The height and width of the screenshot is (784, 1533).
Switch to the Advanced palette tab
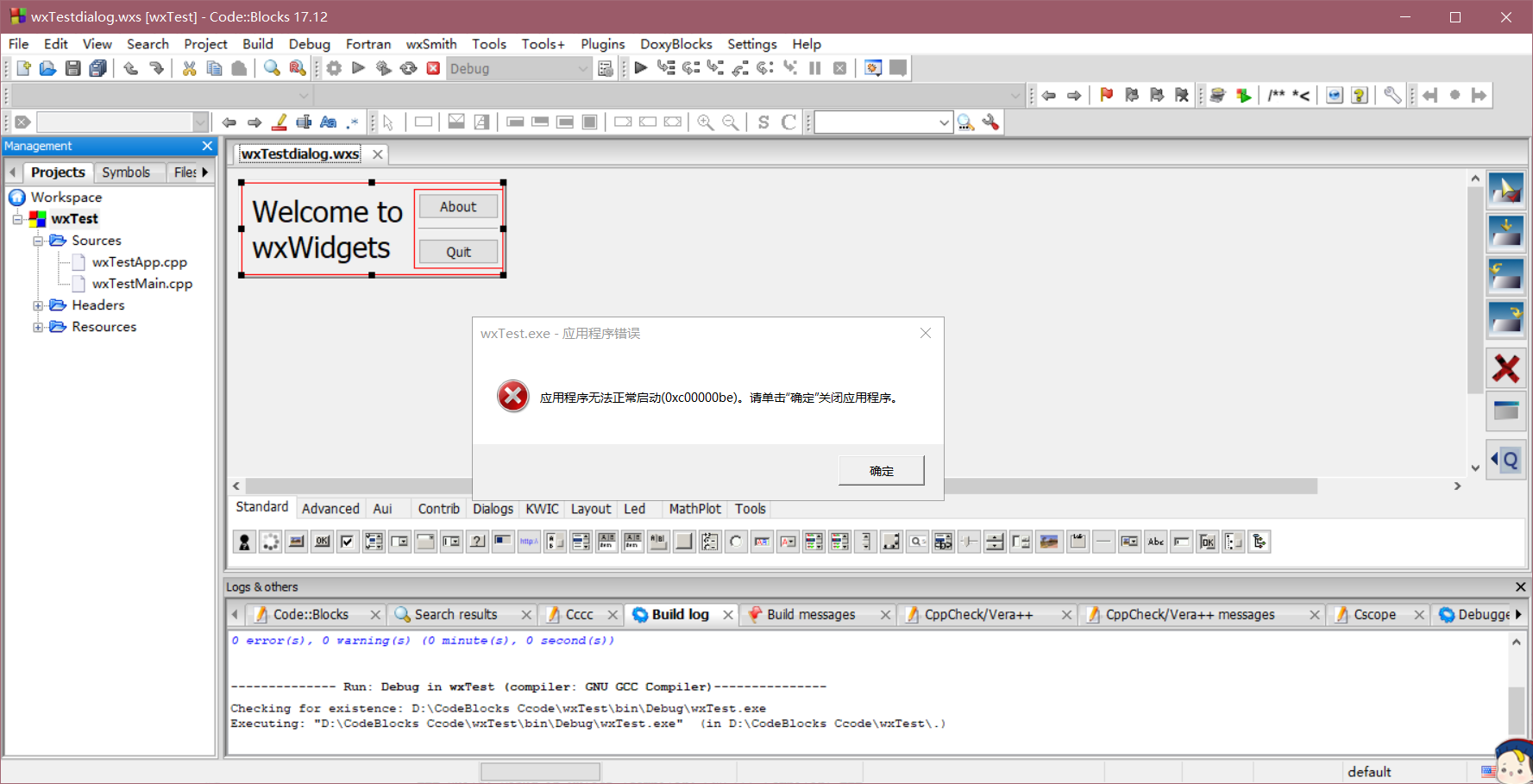(x=330, y=509)
